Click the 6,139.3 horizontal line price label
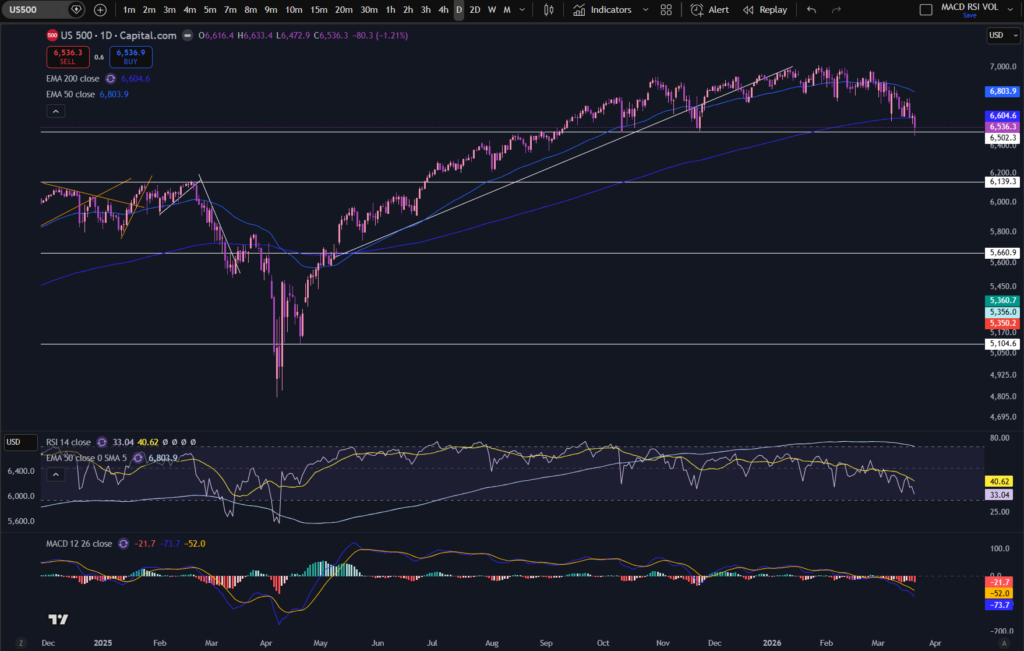This screenshot has width=1024, height=651. point(1002,182)
